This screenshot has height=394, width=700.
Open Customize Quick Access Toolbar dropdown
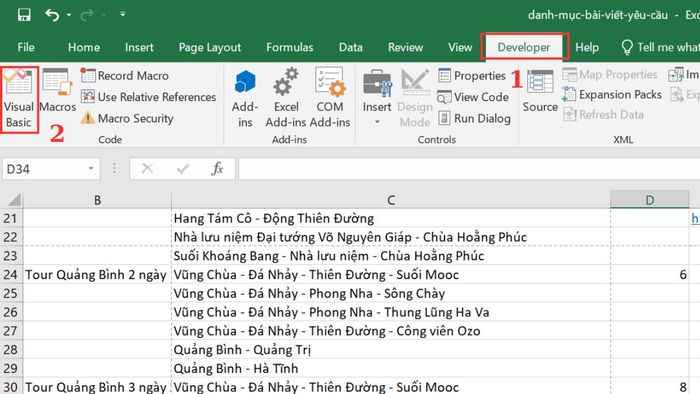tap(122, 14)
